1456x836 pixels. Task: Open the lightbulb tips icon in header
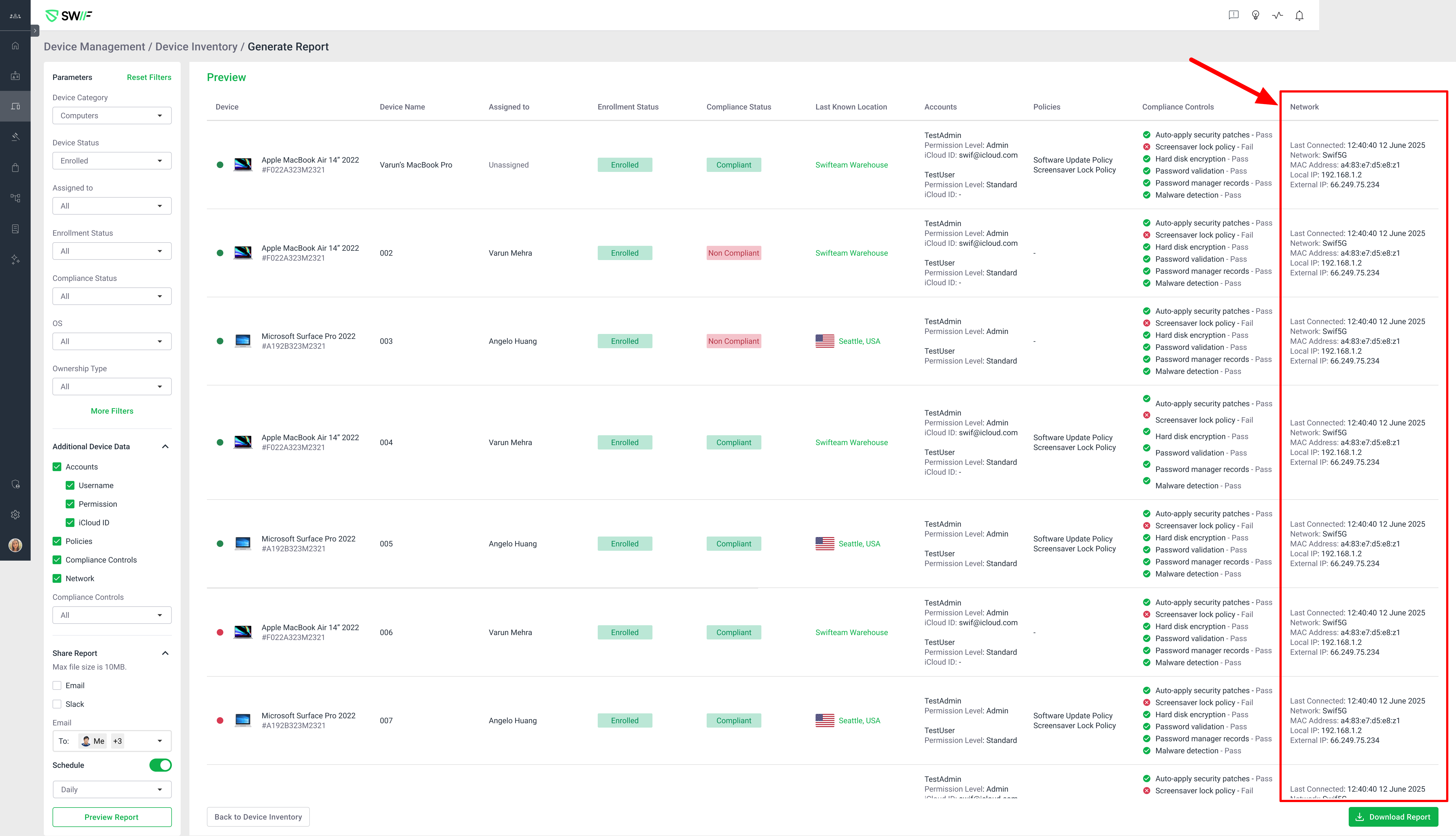point(1256,16)
